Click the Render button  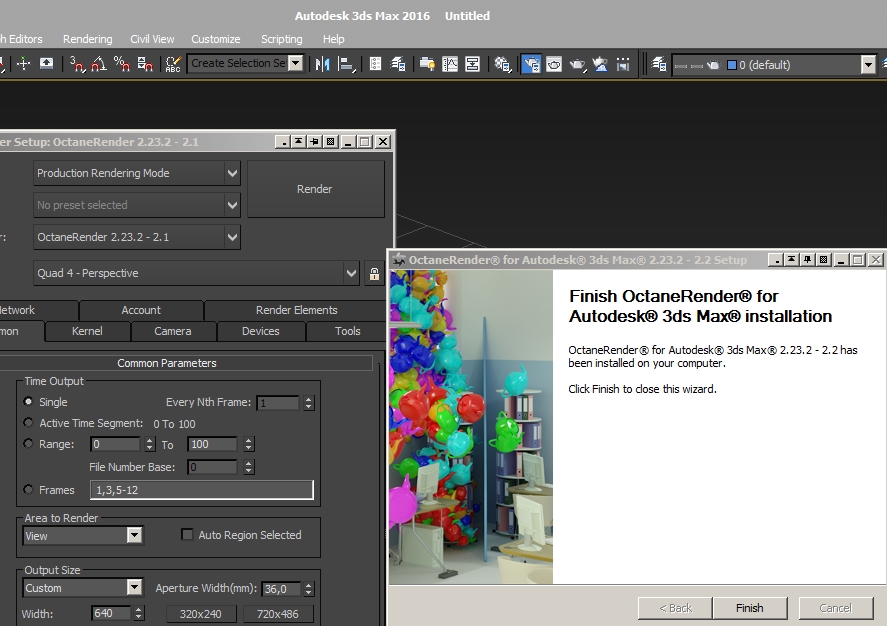[x=316, y=189]
